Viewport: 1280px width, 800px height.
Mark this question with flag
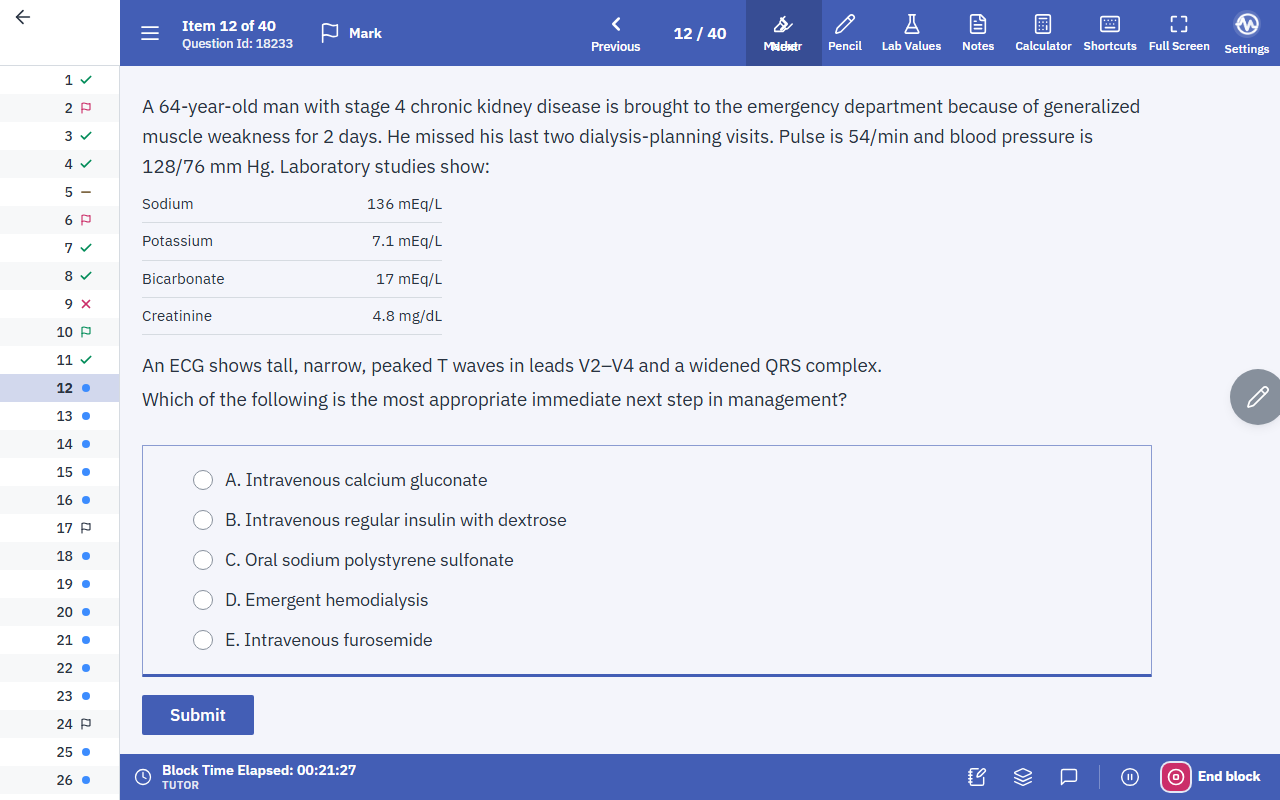click(x=351, y=33)
